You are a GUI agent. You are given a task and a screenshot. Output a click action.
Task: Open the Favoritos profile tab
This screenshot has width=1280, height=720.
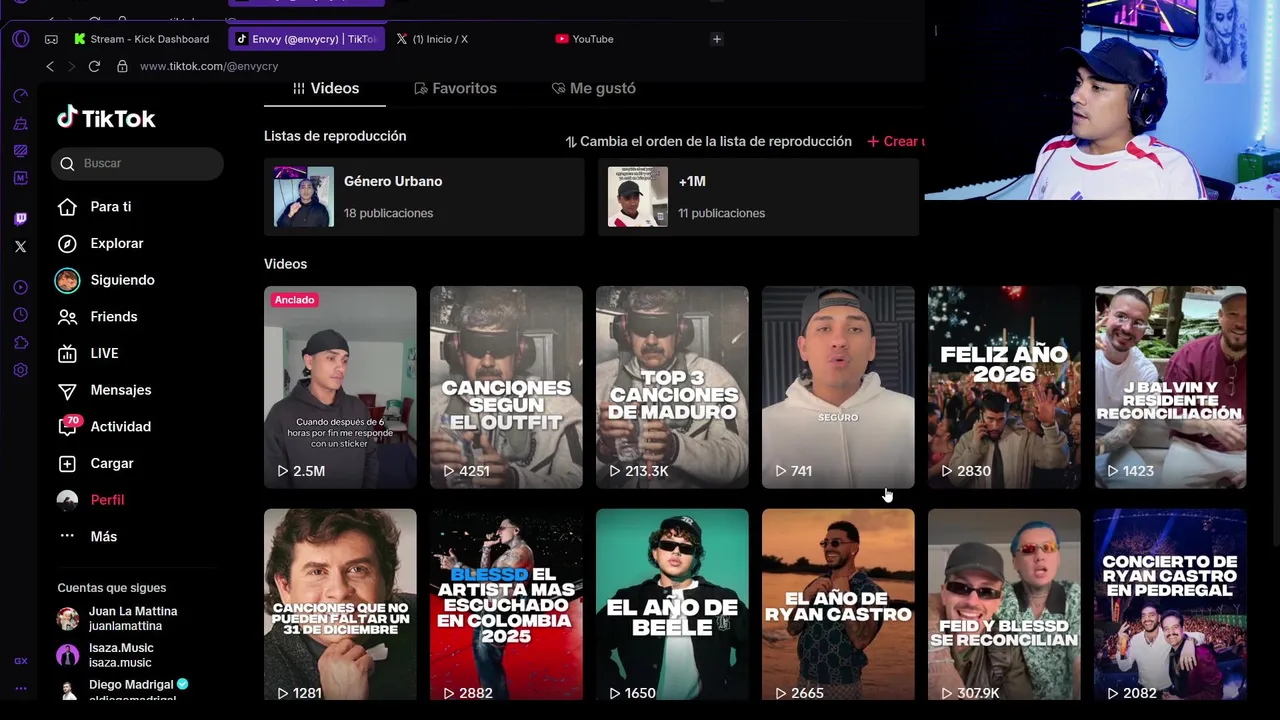click(455, 89)
